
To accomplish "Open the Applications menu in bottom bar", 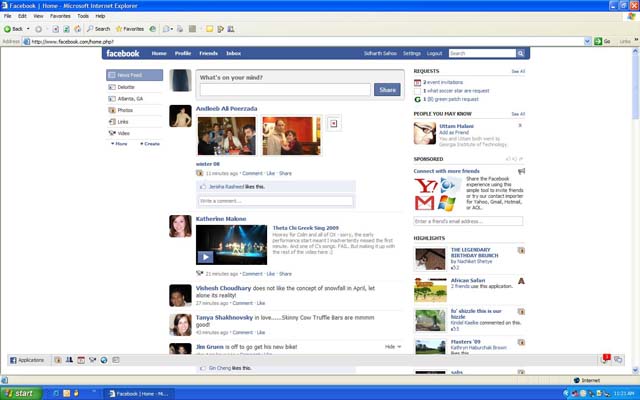I will [27, 360].
